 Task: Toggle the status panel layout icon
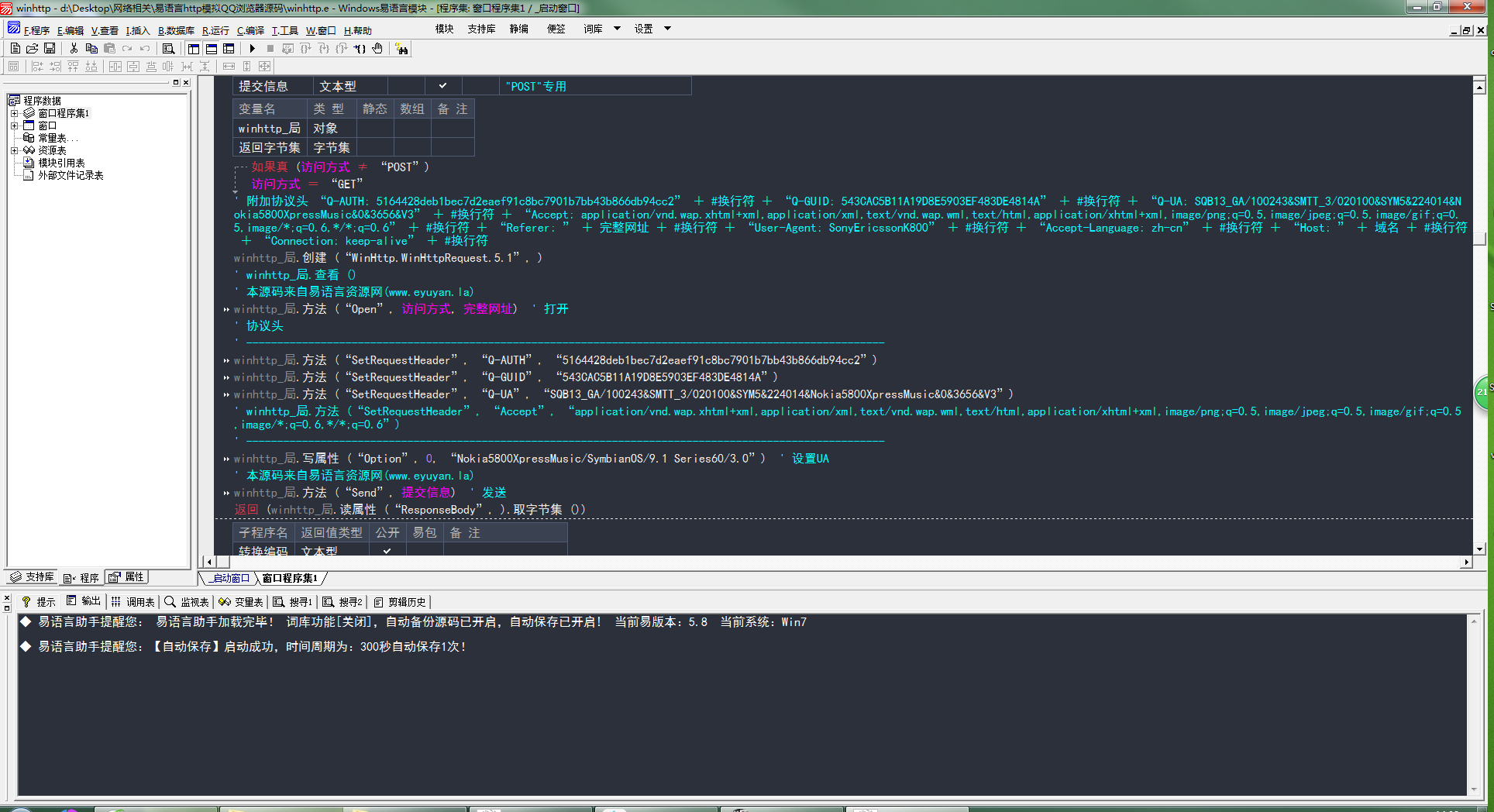click(212, 49)
